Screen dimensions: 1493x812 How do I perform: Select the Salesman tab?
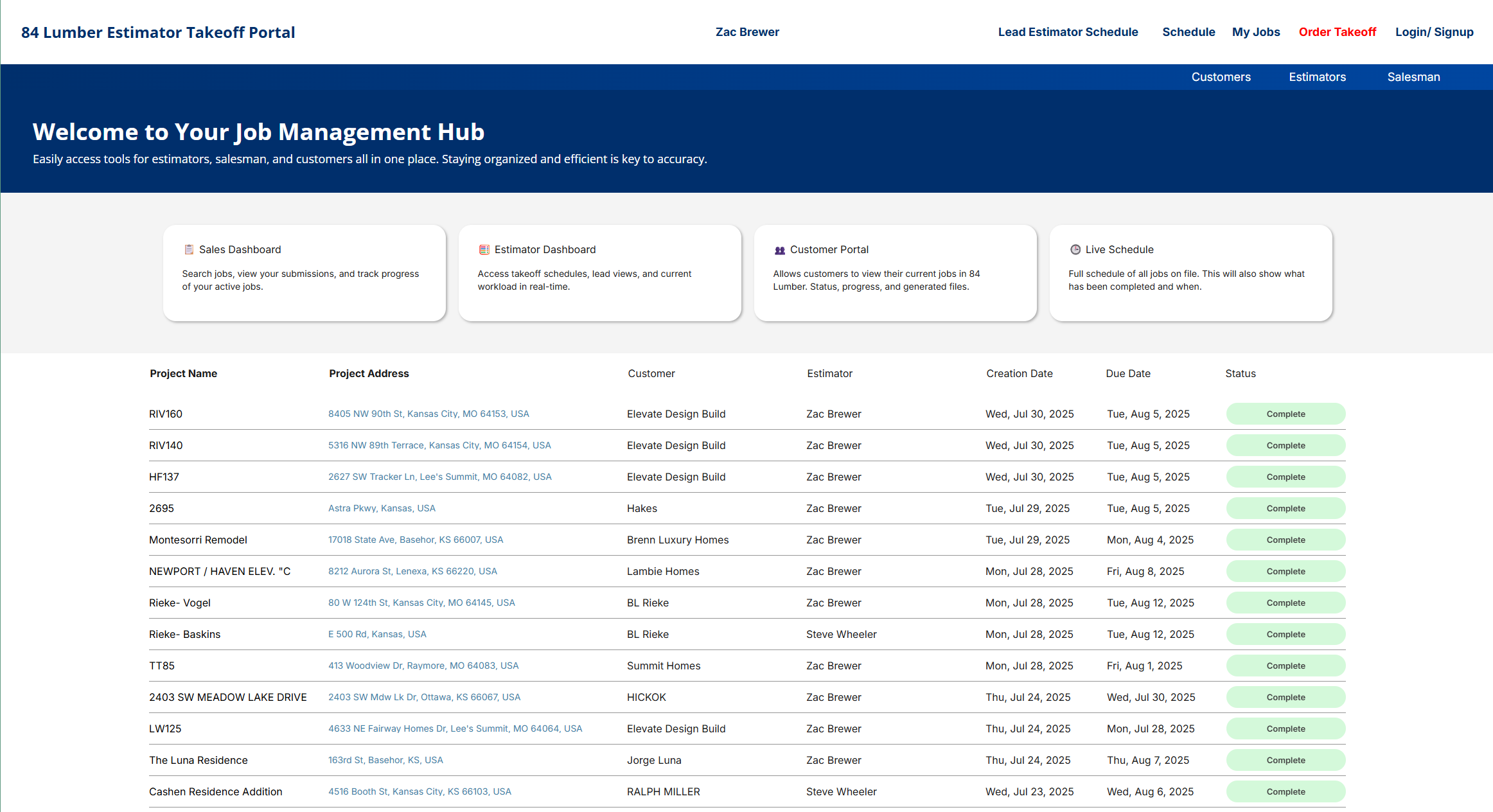click(x=1413, y=77)
